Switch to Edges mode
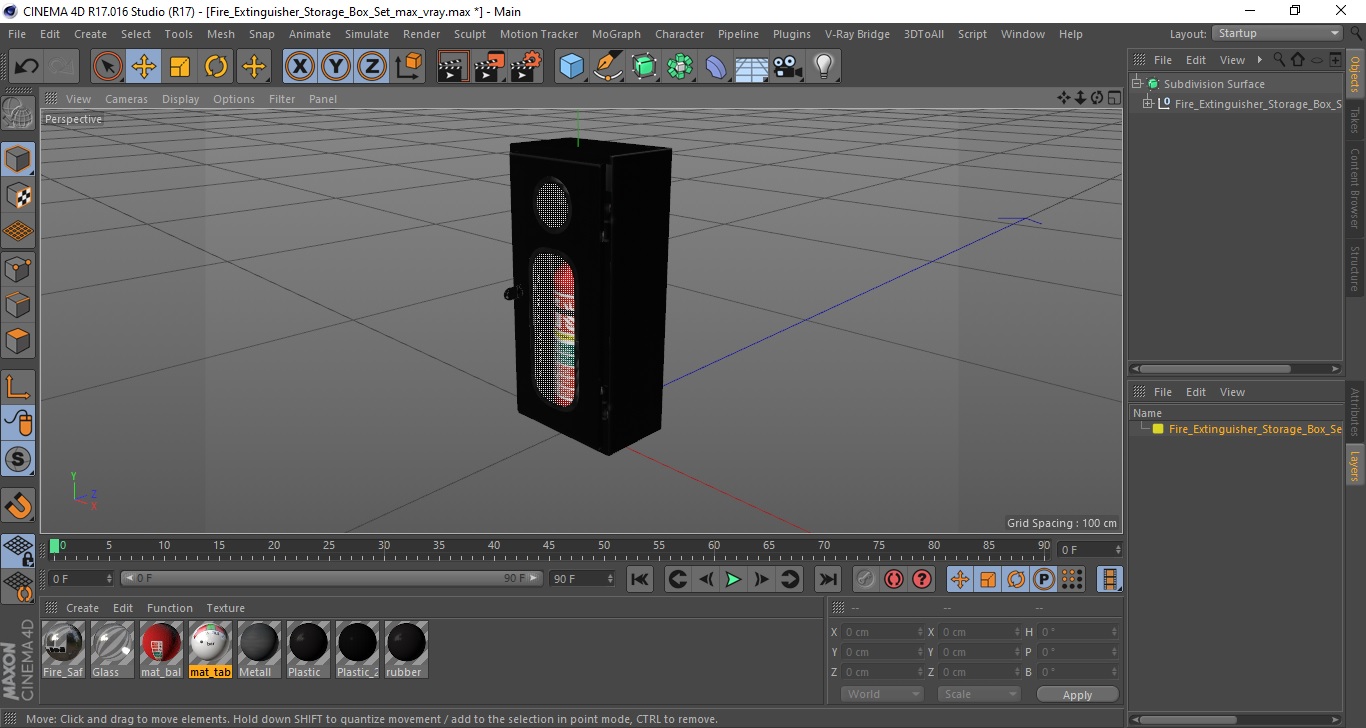 point(18,304)
